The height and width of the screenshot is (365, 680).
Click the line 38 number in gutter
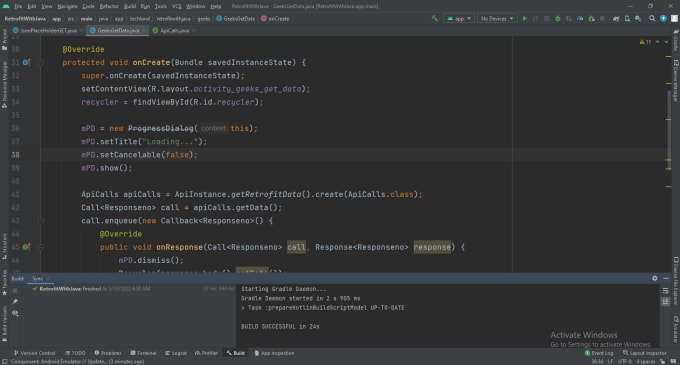pyautogui.click(x=15, y=155)
